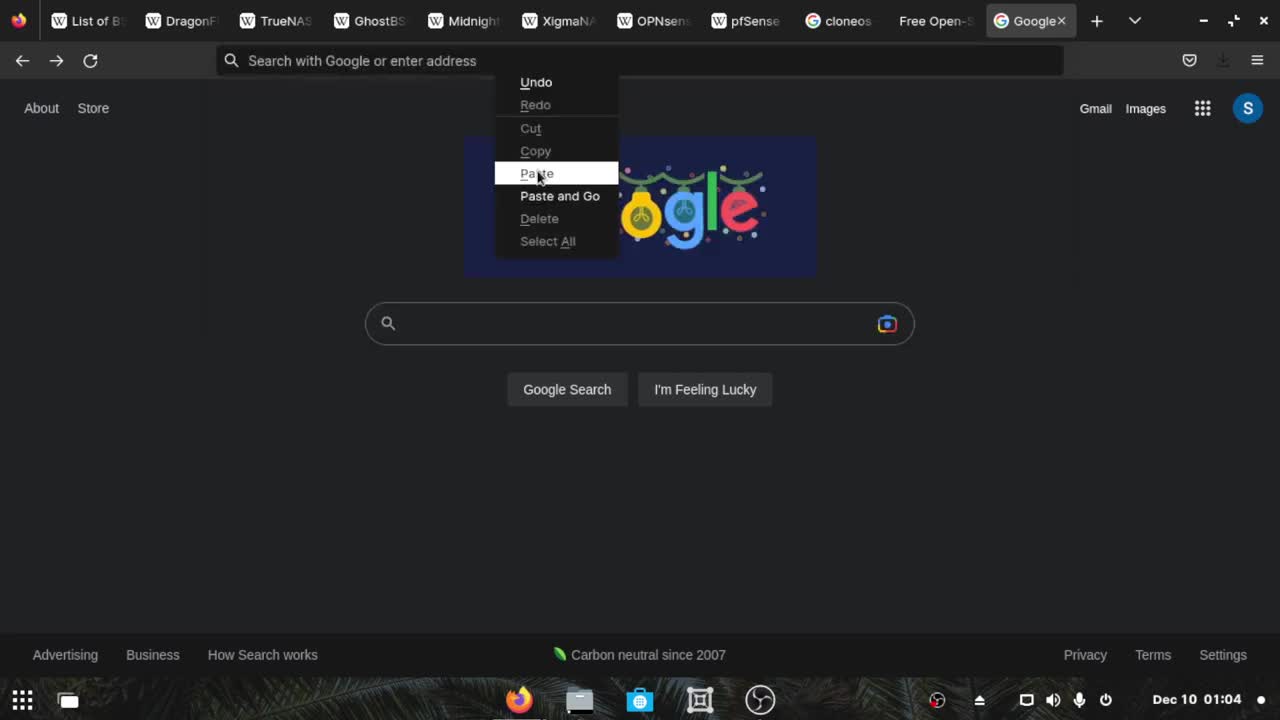Image resolution: width=1280 pixels, height=720 pixels.
Task: Focus the browser address bar
Action: (640, 61)
